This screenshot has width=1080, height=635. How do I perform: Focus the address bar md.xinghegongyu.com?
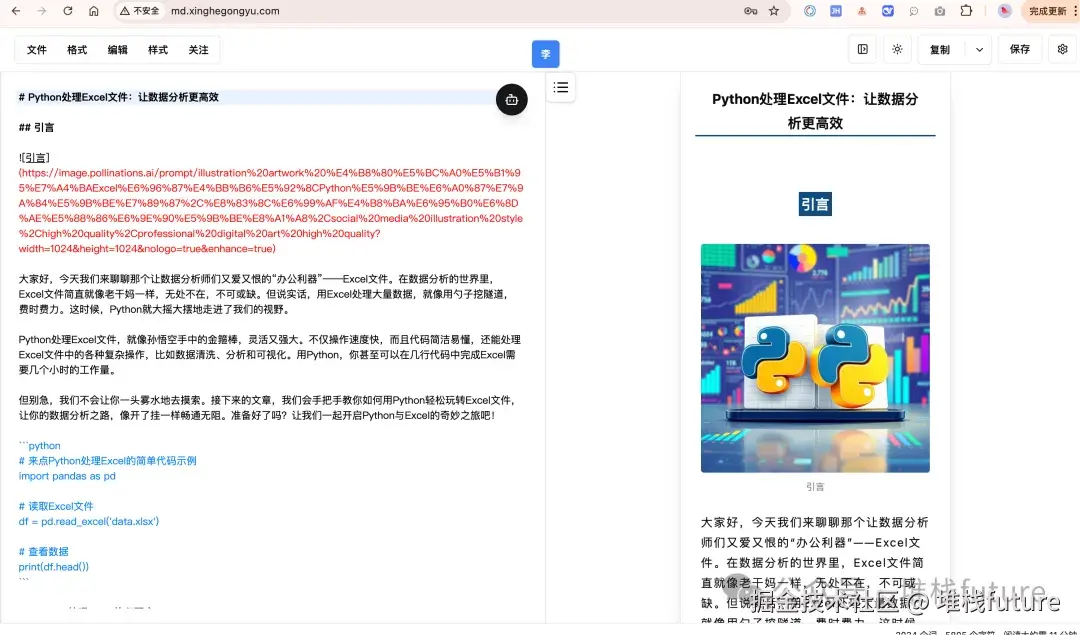point(225,11)
